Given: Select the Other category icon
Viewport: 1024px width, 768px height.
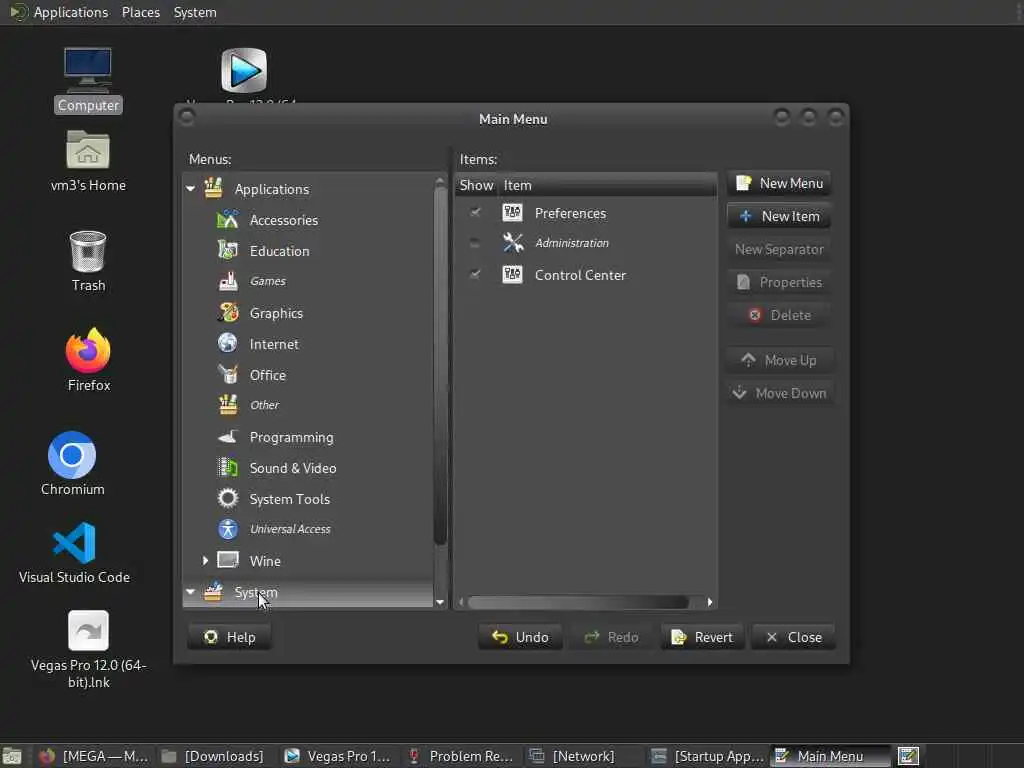Looking at the screenshot, I should (x=228, y=405).
